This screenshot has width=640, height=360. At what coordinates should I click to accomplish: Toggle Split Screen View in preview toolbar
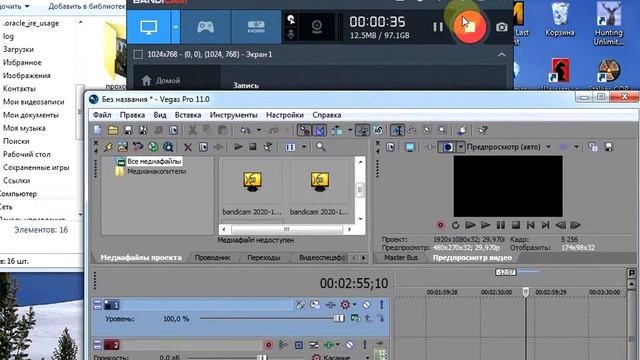[x=448, y=147]
